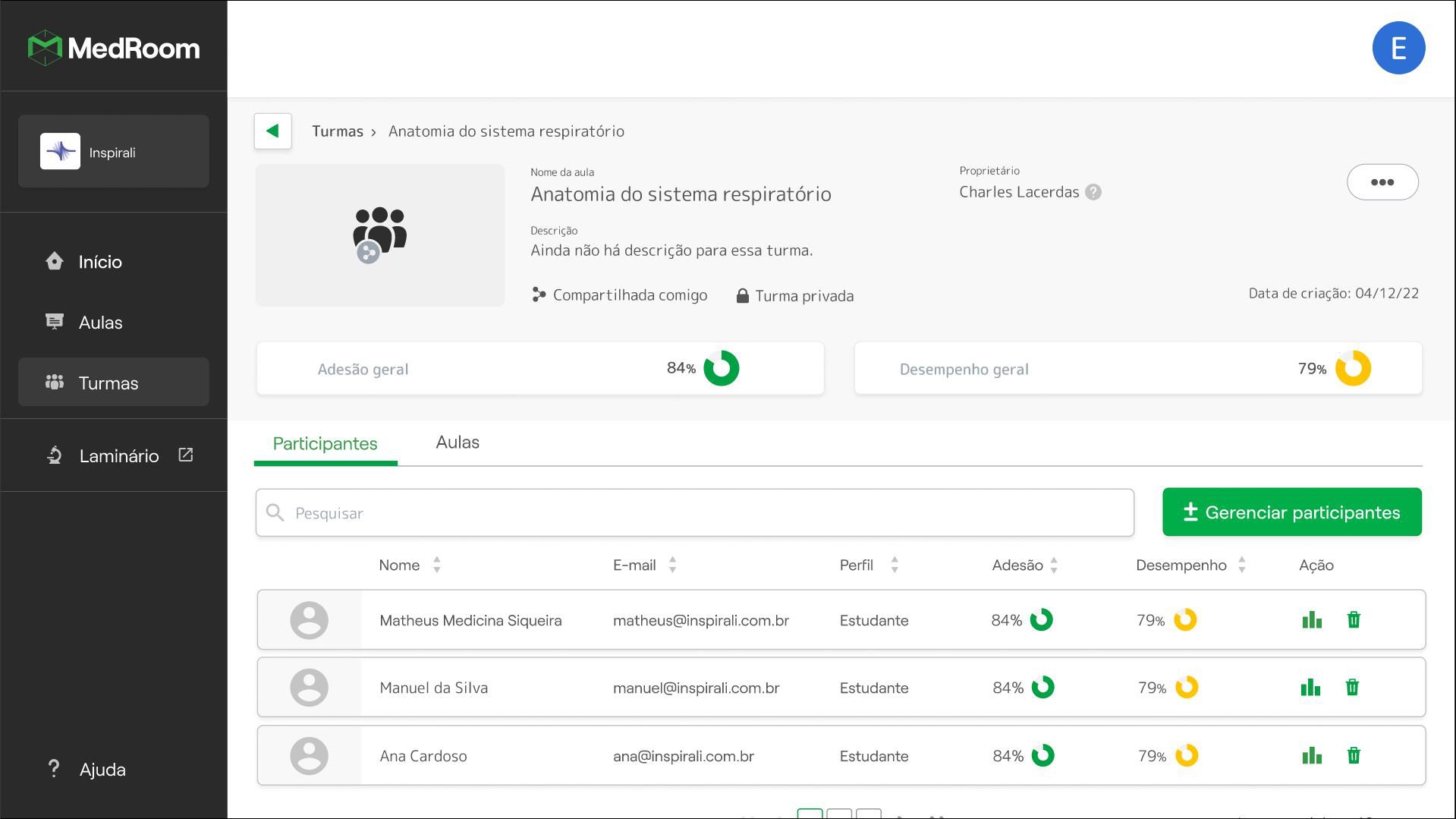Image resolution: width=1456 pixels, height=819 pixels.
Task: Sort by Adesão column arrows
Action: 1054,565
